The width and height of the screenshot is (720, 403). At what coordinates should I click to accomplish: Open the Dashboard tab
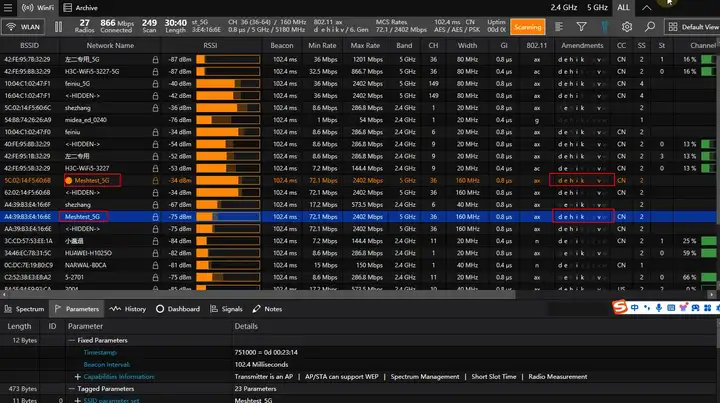click(x=177, y=309)
